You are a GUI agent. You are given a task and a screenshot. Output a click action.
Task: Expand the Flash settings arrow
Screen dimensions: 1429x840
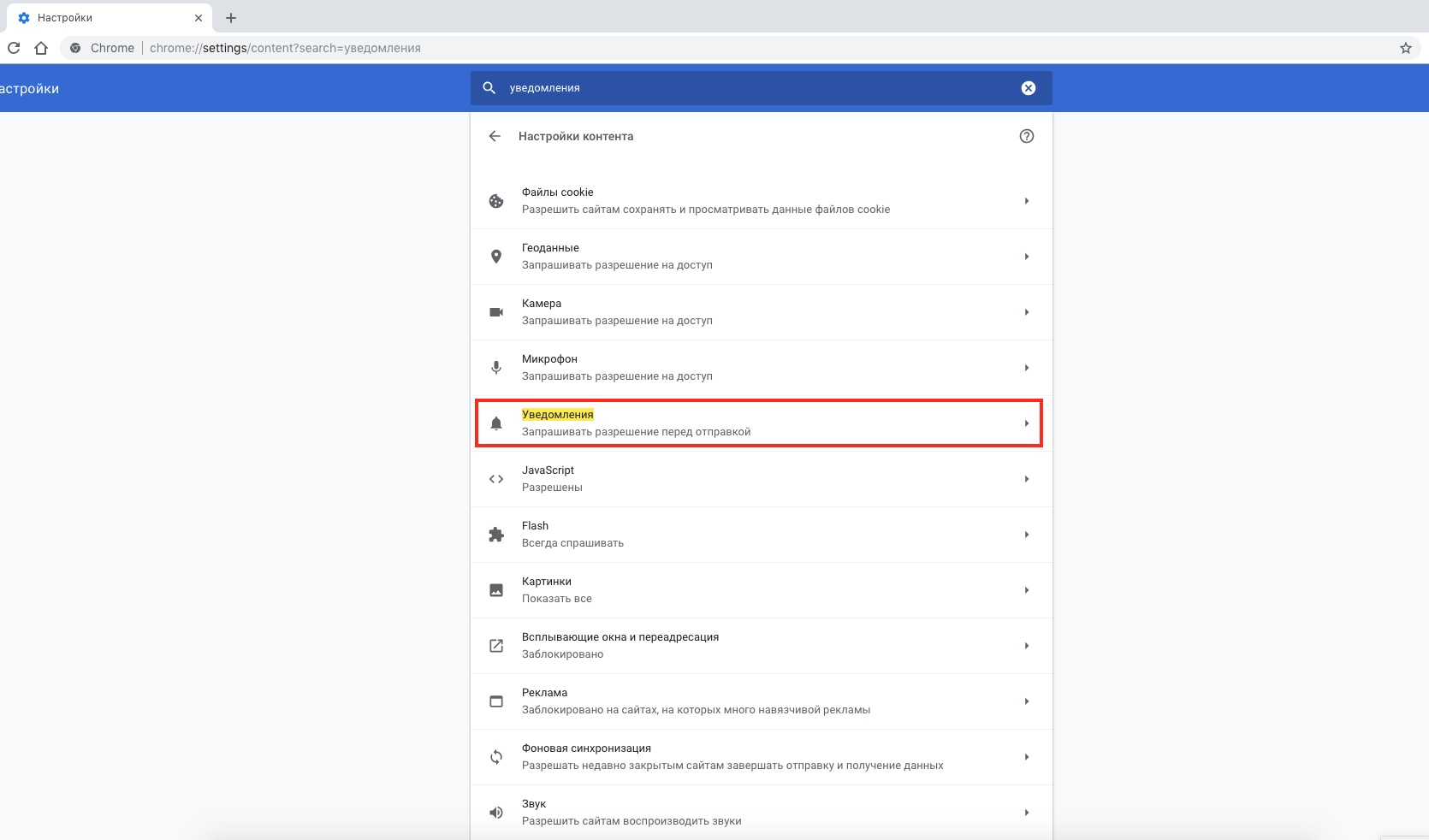pyautogui.click(x=1027, y=535)
